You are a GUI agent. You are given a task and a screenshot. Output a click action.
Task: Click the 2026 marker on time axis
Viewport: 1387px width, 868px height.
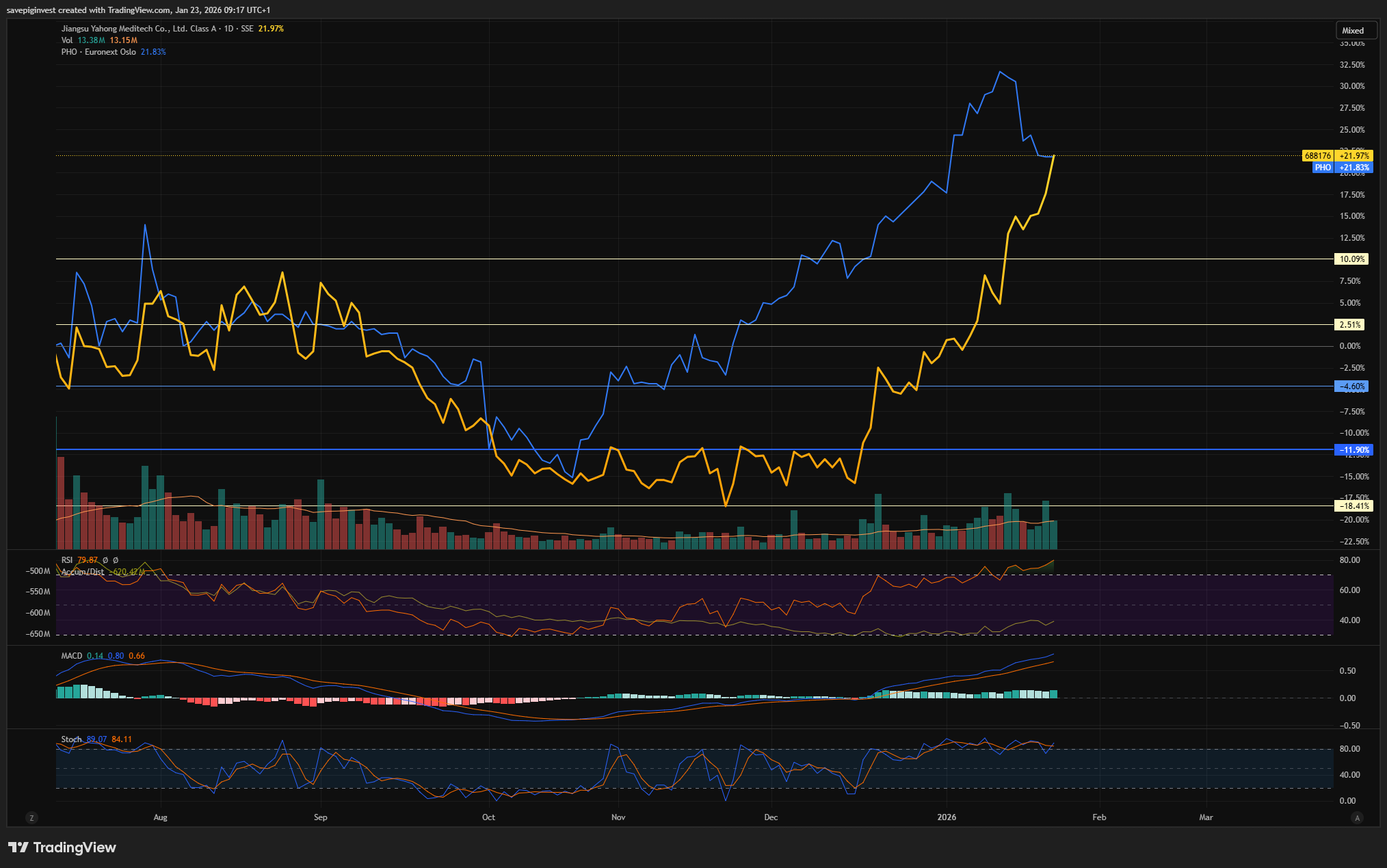point(947,817)
